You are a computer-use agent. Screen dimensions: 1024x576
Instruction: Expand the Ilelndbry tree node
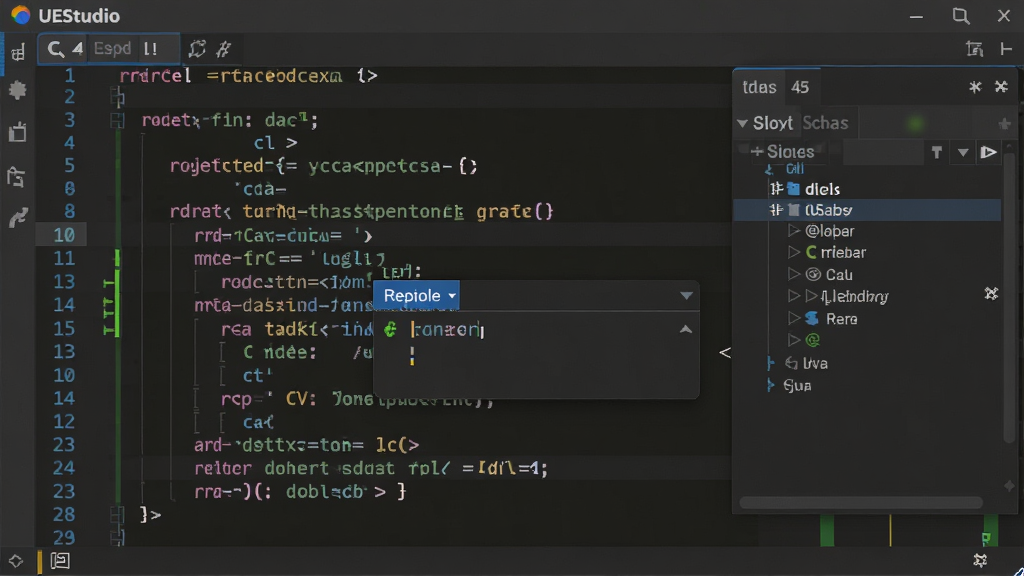[794, 296]
